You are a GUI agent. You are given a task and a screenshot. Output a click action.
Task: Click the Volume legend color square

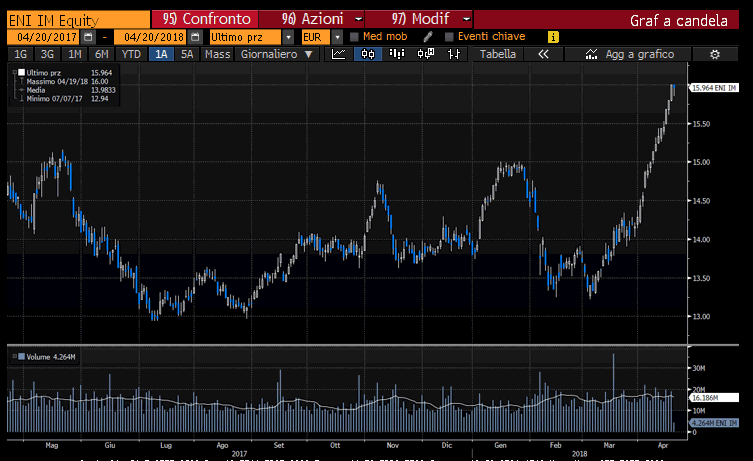pos(22,356)
